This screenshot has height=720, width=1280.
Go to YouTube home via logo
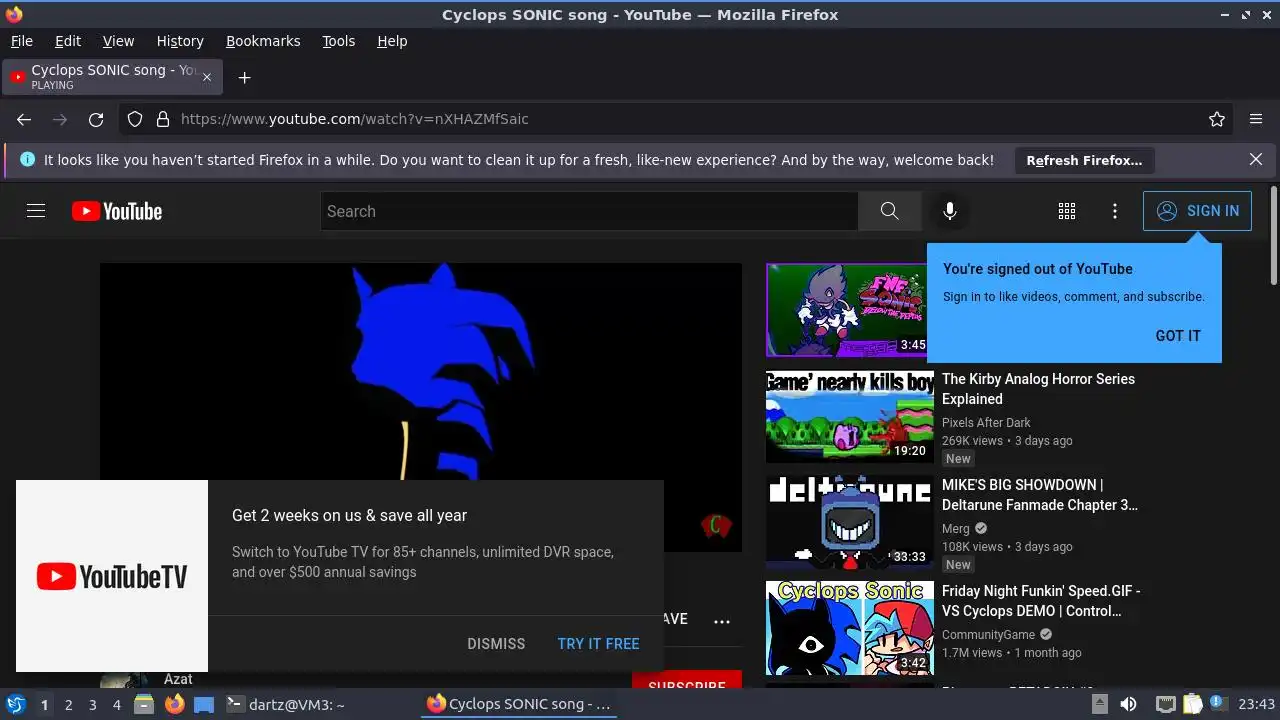(117, 211)
